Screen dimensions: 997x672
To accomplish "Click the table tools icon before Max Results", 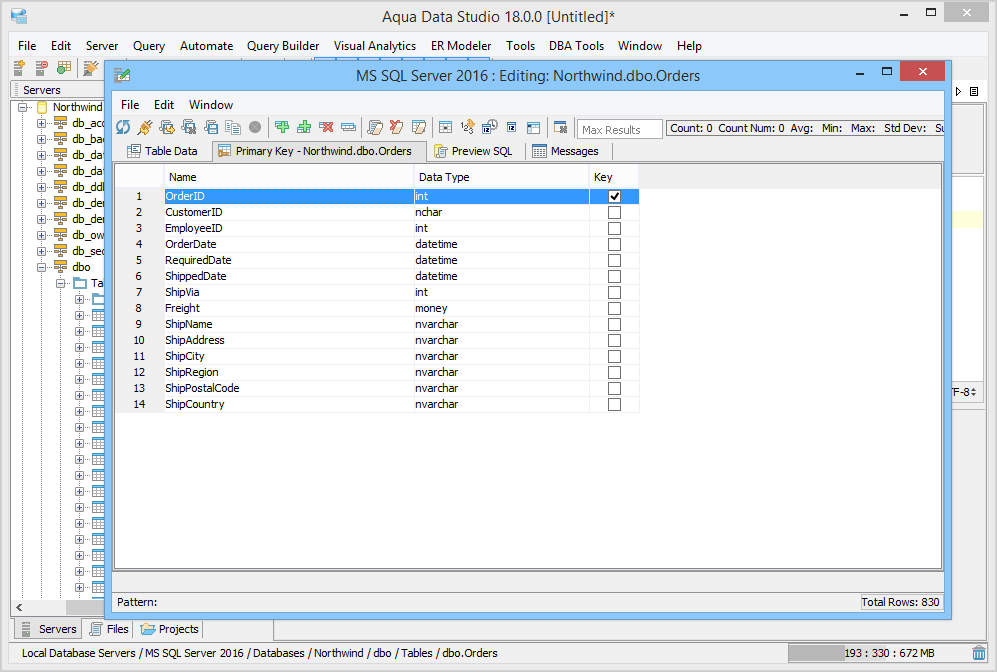I will 560,127.
